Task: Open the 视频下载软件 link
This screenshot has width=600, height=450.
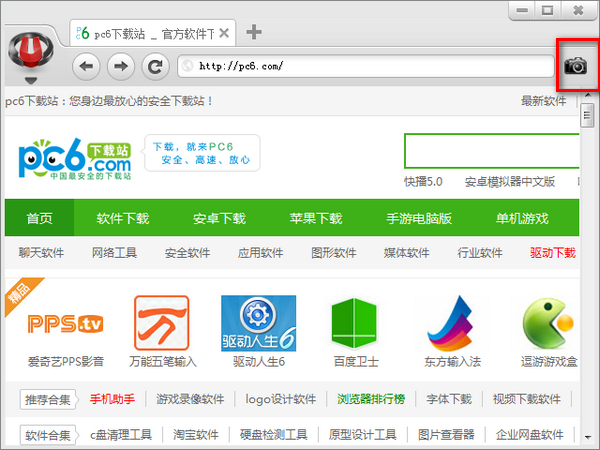Action: pyautogui.click(x=527, y=399)
